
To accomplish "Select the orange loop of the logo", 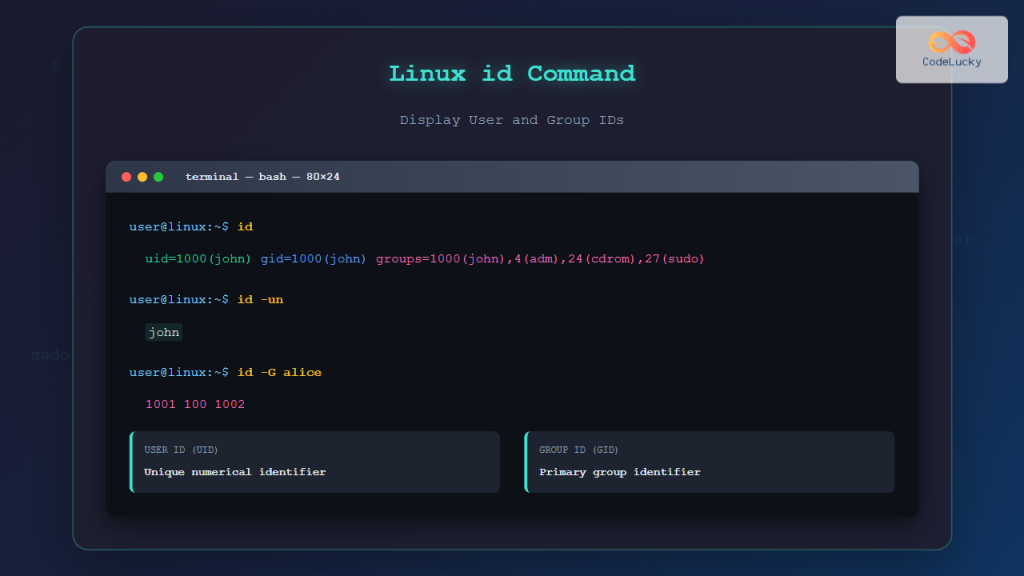I will tap(941, 40).
